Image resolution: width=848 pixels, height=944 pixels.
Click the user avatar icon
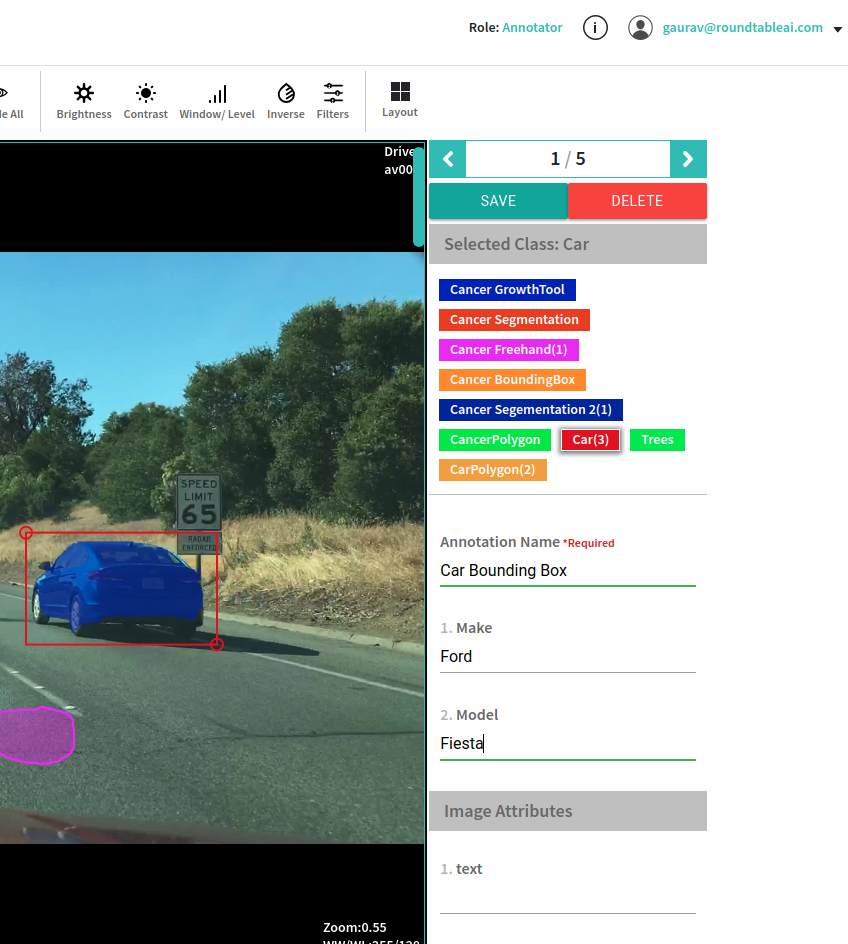pyautogui.click(x=640, y=28)
